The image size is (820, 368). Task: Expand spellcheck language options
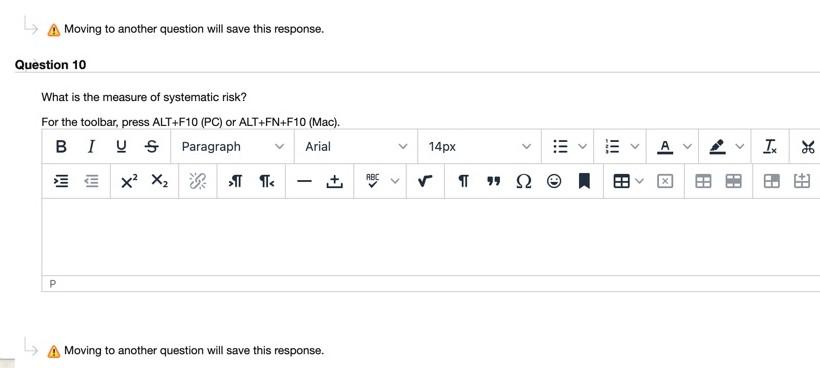(395, 181)
